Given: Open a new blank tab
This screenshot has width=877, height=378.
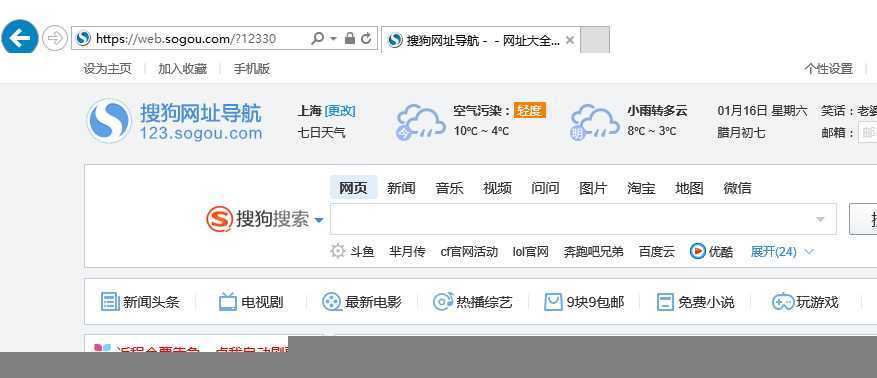Looking at the screenshot, I should pos(595,40).
